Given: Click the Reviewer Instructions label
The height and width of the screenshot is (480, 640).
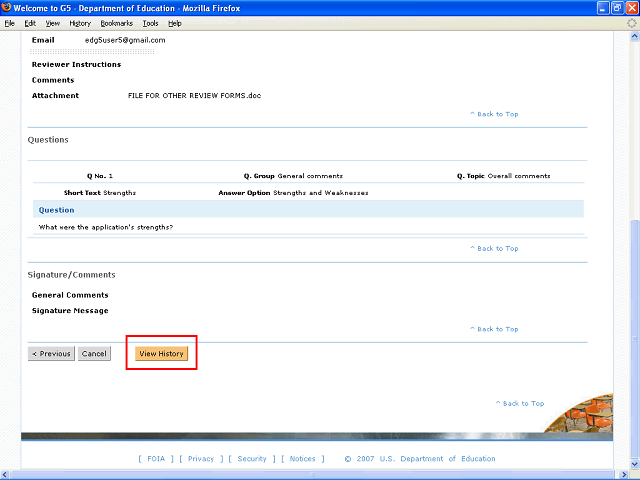Looking at the screenshot, I should pos(76,64).
